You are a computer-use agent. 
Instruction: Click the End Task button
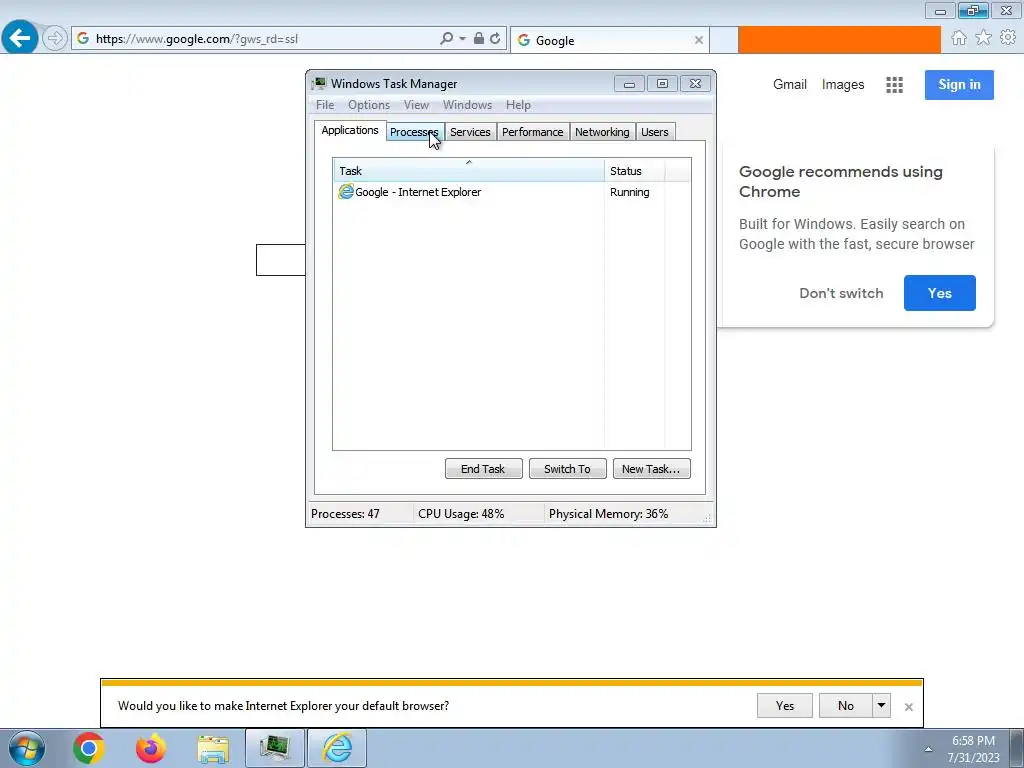[x=483, y=469]
